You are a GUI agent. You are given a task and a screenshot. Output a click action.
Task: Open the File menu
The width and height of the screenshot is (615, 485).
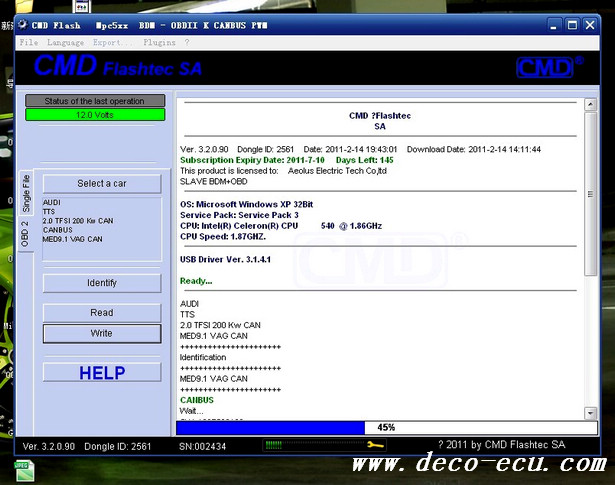click(29, 42)
